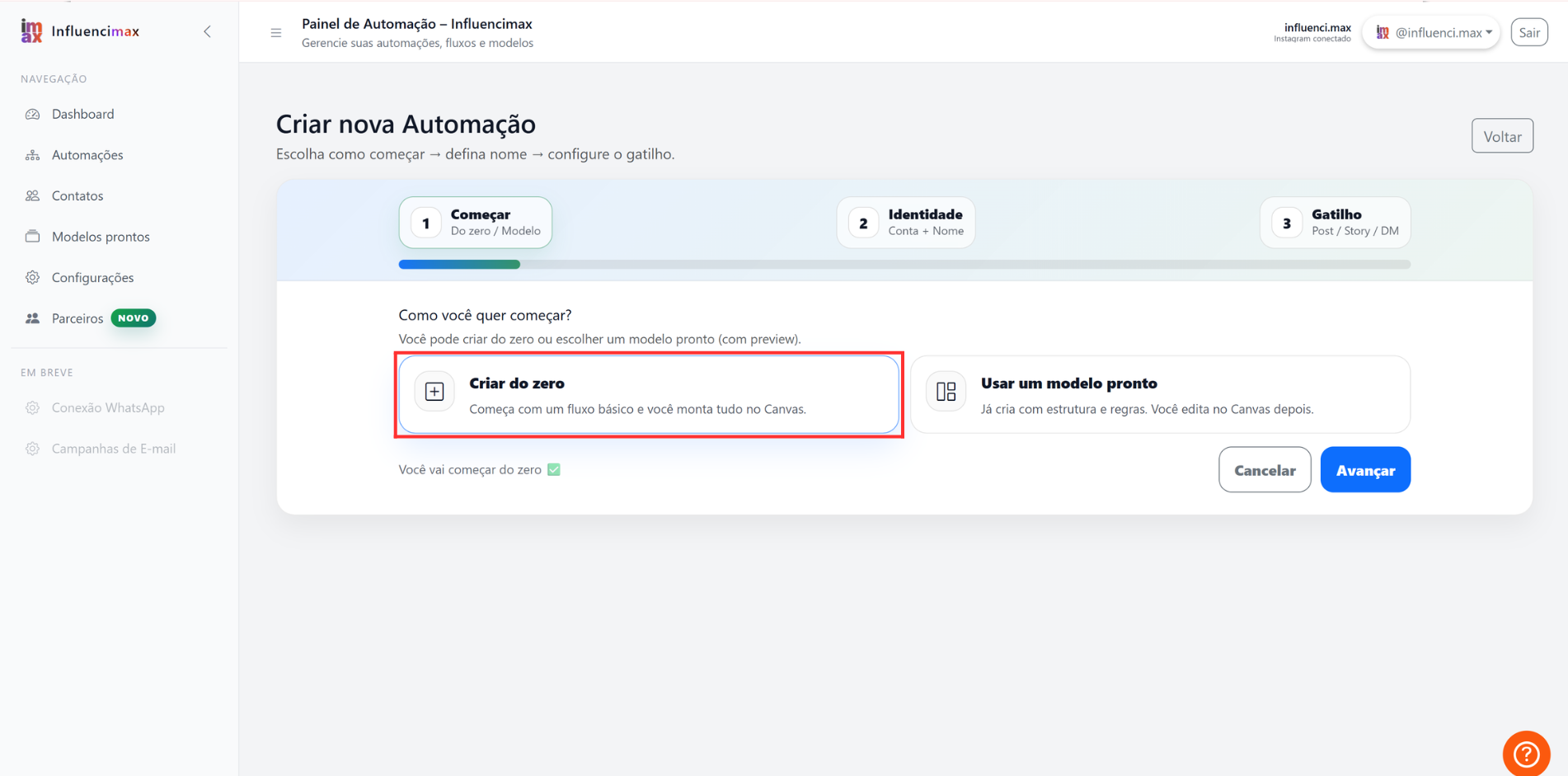Image resolution: width=1568 pixels, height=776 pixels.
Task: Select step 1 Começar tab
Action: point(476,223)
